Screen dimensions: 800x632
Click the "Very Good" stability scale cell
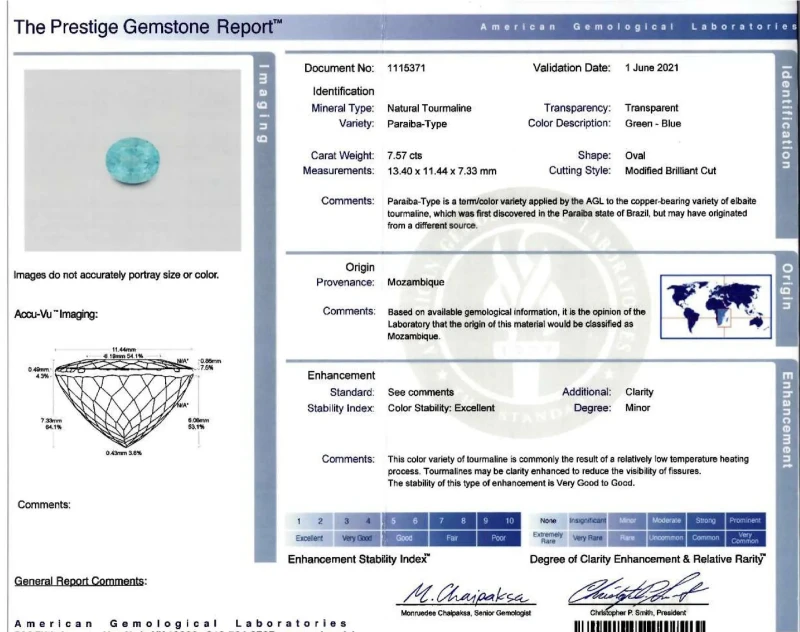pyautogui.click(x=357, y=538)
